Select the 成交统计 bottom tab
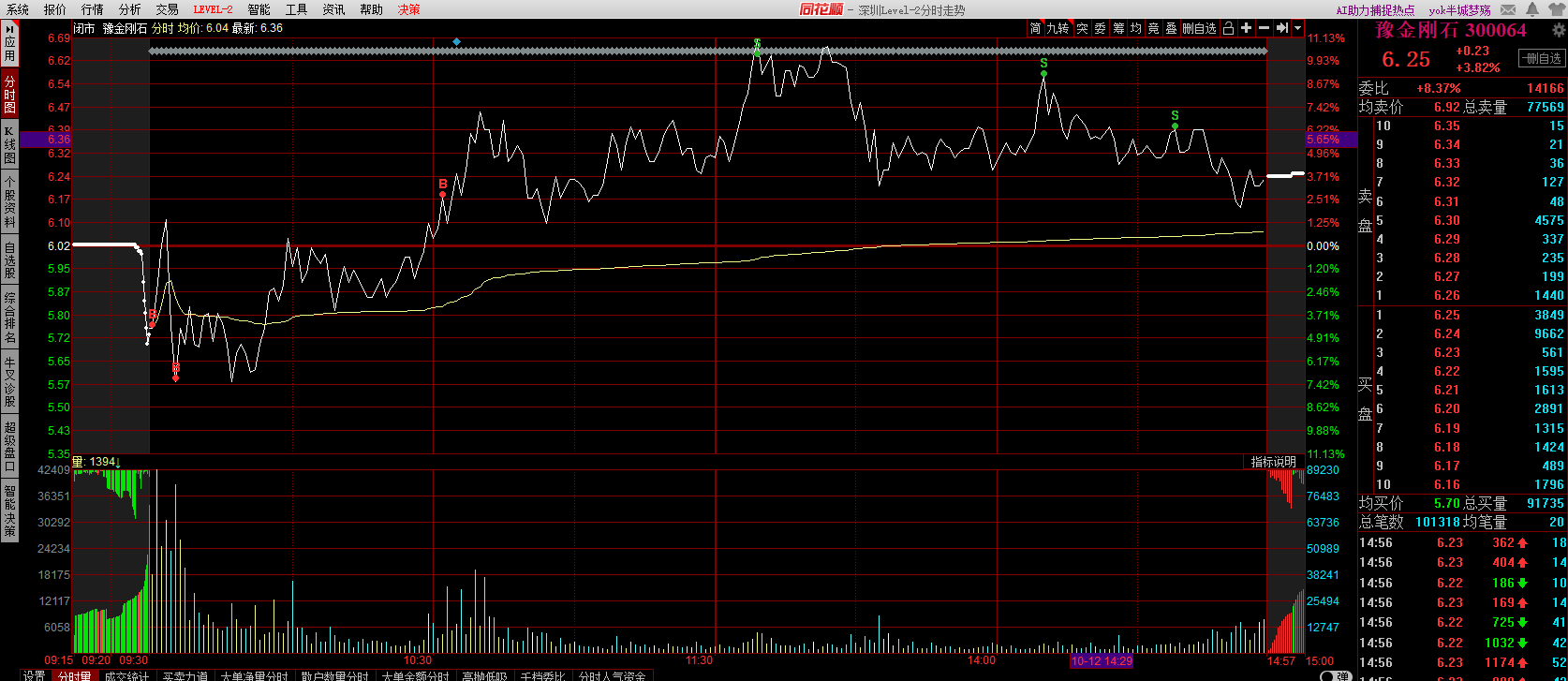 (126, 675)
